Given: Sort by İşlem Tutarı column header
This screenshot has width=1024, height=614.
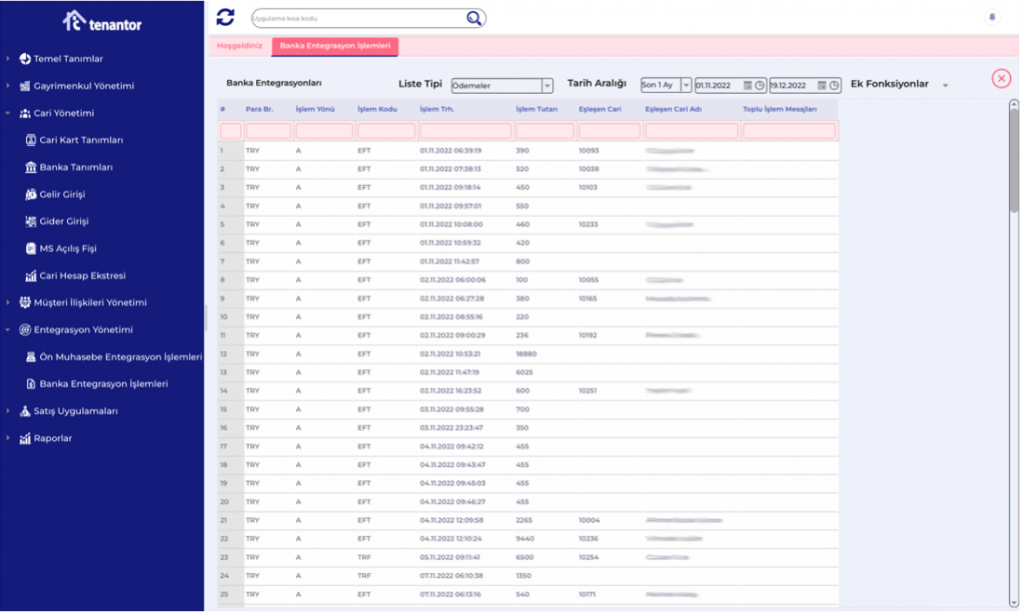Looking at the screenshot, I should 536,109.
